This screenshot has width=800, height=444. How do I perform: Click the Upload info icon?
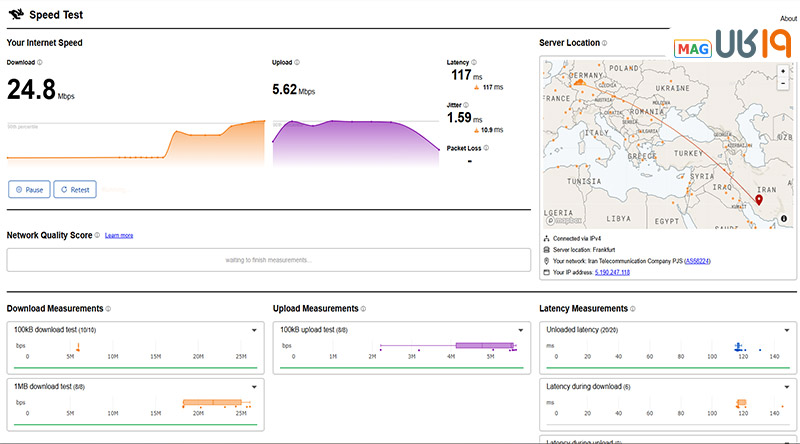(x=298, y=62)
